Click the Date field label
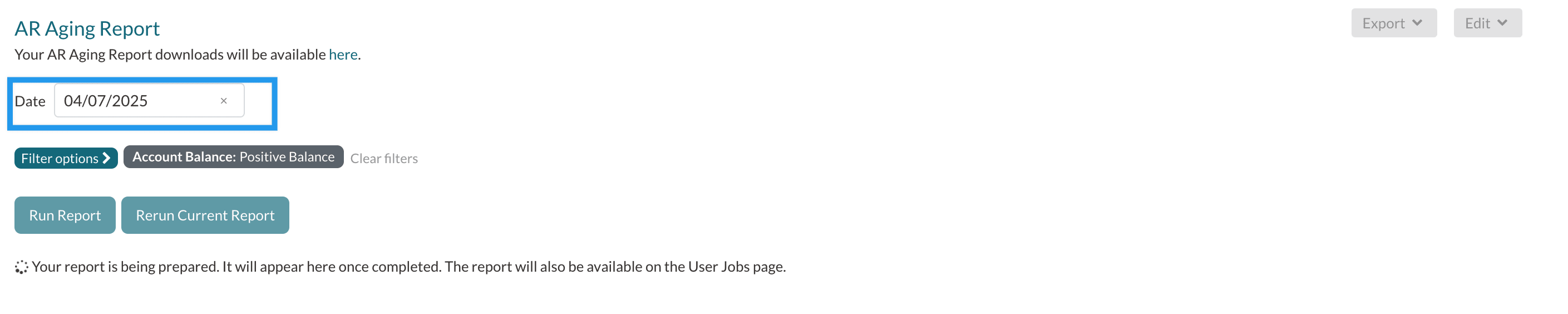This screenshot has height=314, width=1568. (x=30, y=102)
